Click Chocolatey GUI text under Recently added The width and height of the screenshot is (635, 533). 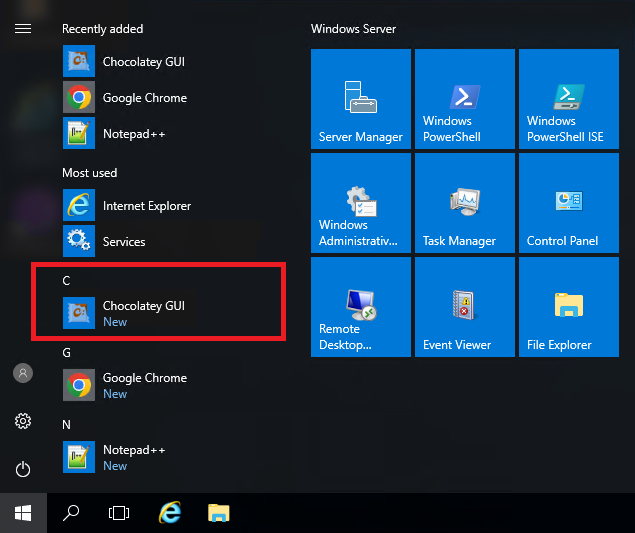[x=144, y=62]
